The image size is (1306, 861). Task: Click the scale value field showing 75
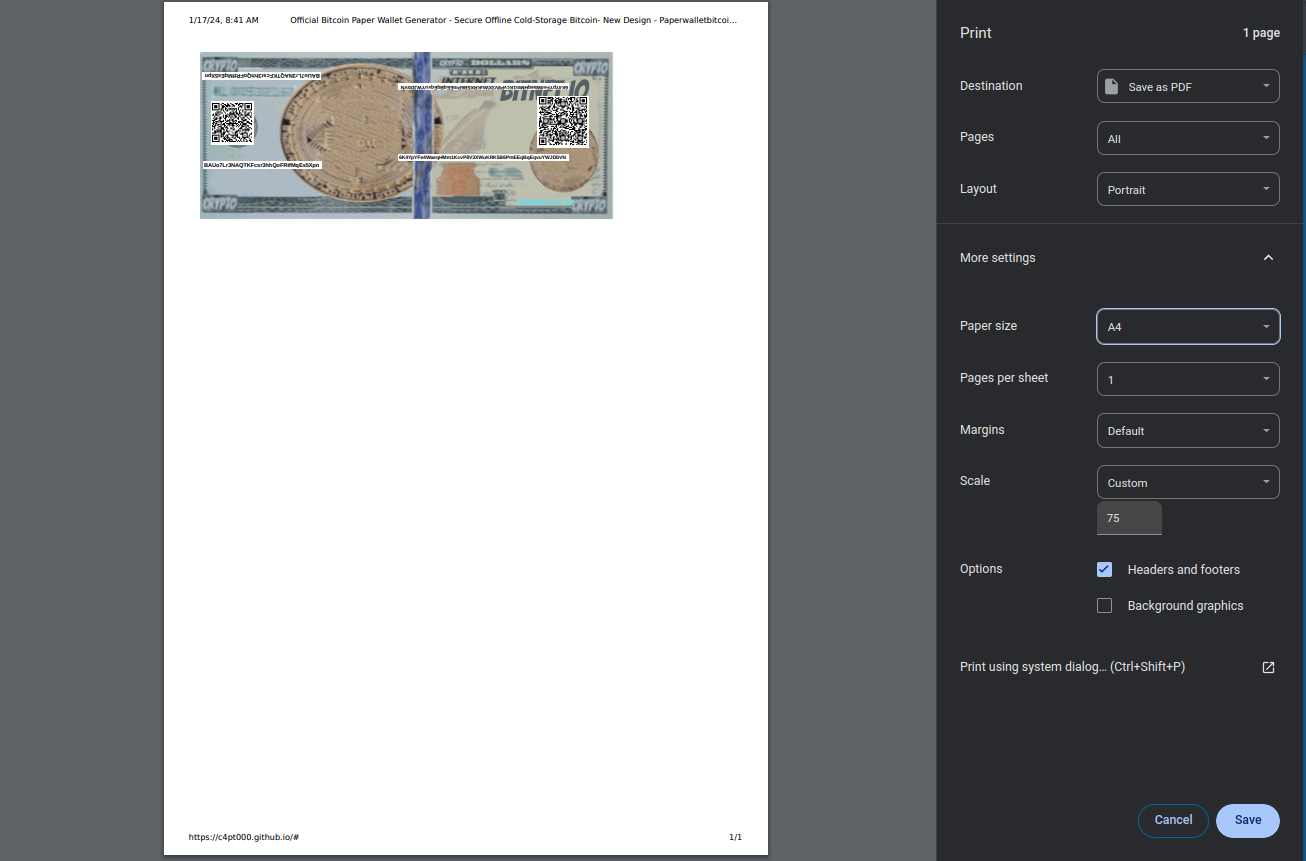1129,518
